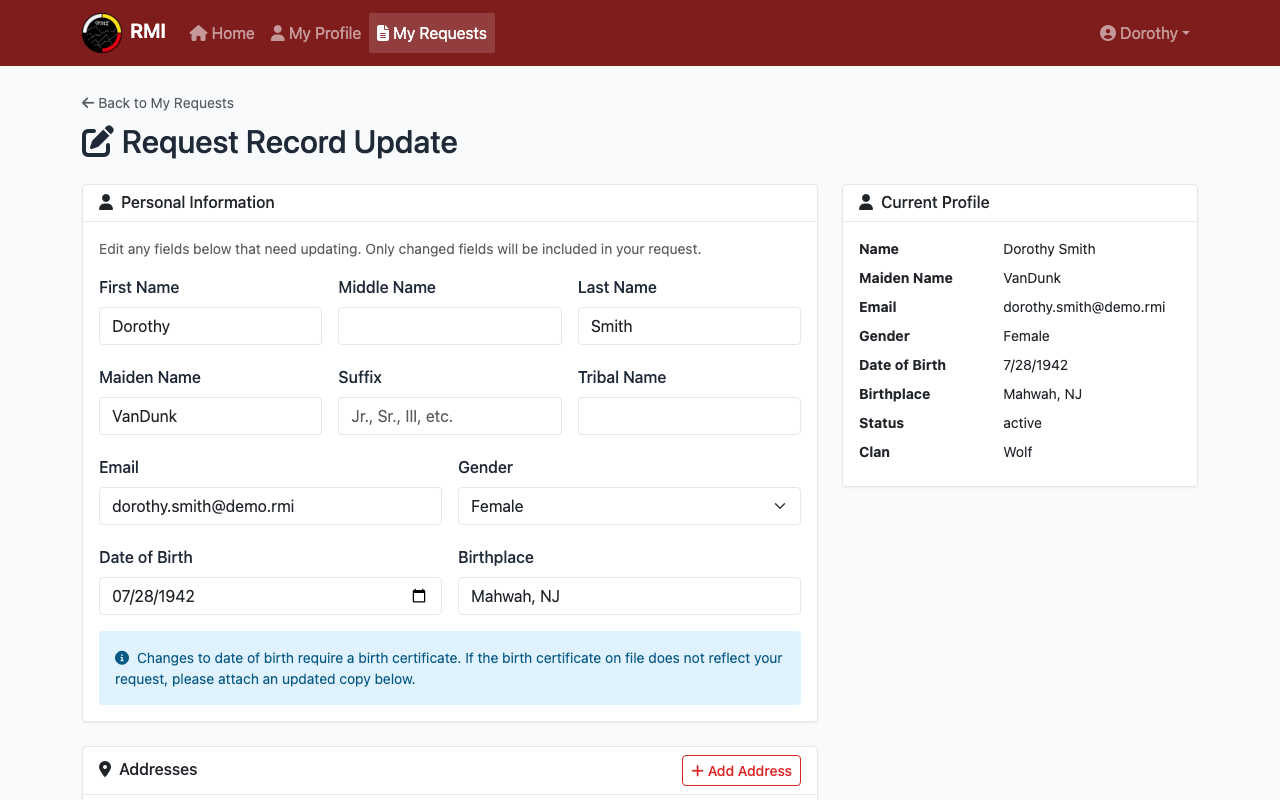Expand the Dorothy account menu
Screen dimensions: 1280x800
1144,33
